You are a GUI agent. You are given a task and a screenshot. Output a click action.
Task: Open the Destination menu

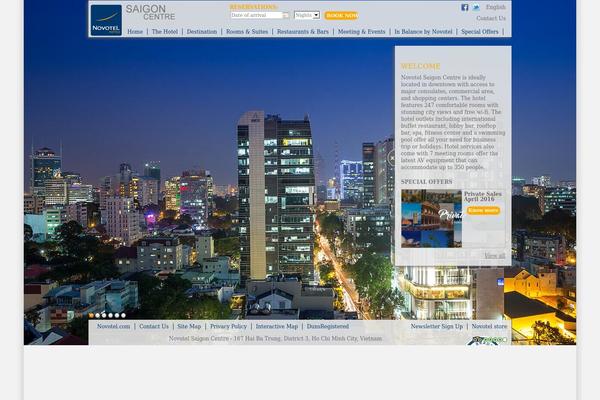tap(202, 32)
